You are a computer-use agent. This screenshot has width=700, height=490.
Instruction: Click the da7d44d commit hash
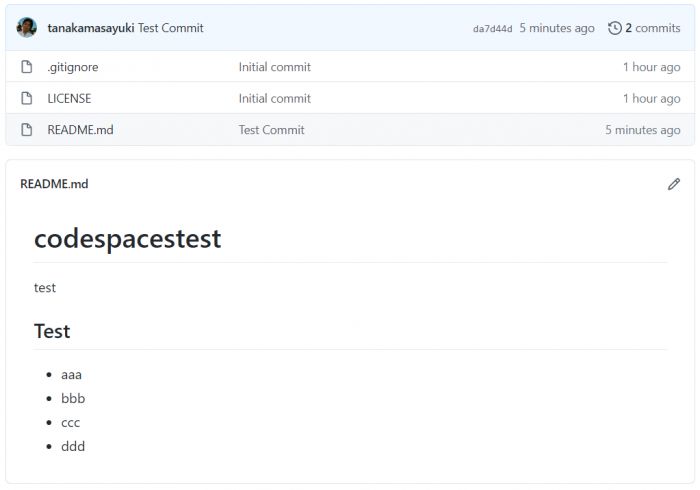[492, 29]
